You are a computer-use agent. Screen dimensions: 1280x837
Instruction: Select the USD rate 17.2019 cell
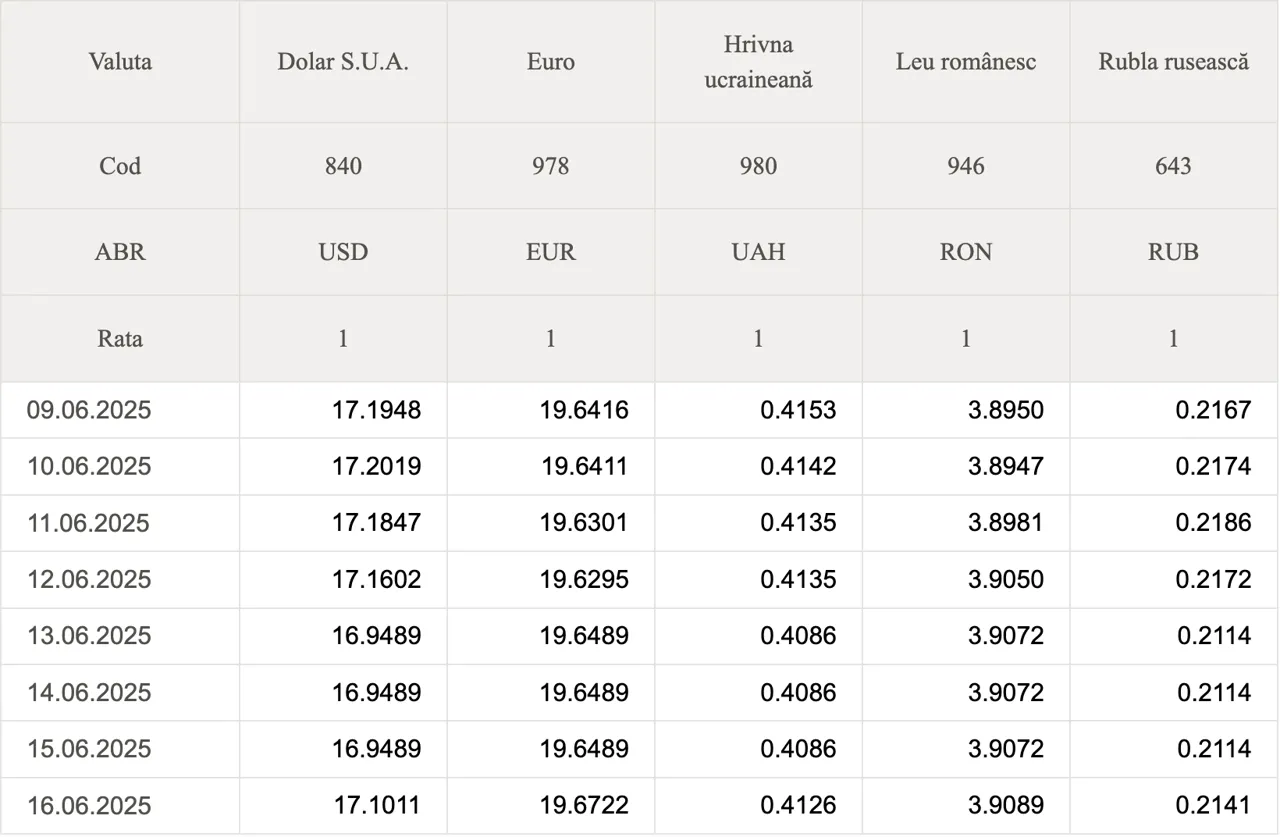(343, 467)
